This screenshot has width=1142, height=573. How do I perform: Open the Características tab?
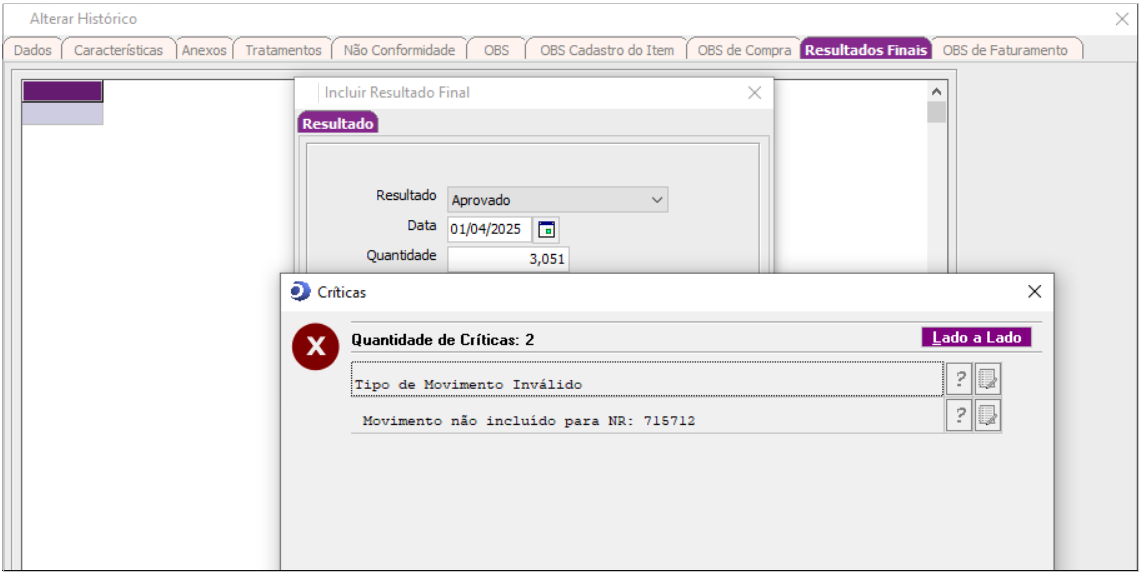point(118,50)
